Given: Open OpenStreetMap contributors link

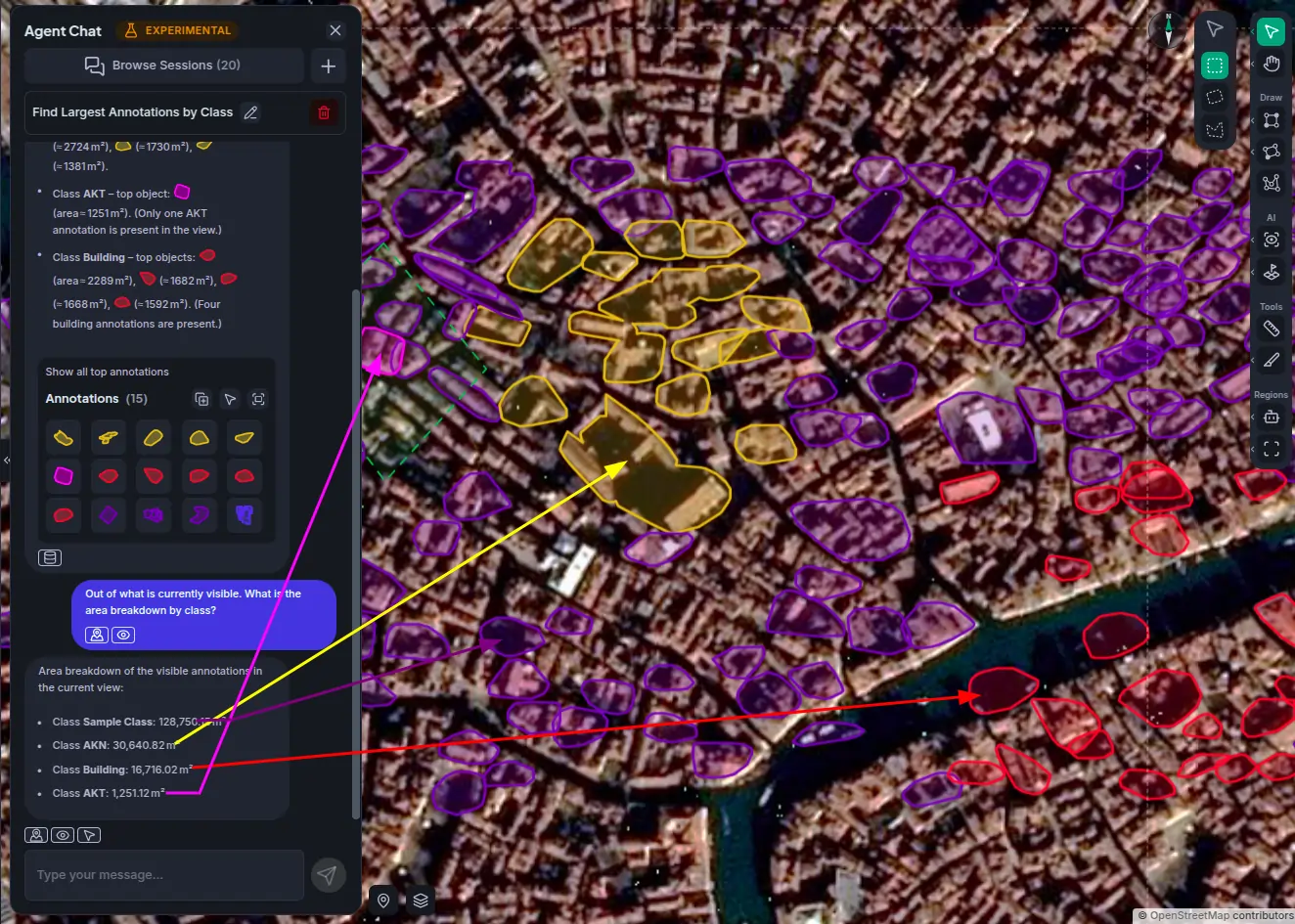Looking at the screenshot, I should [1221, 916].
